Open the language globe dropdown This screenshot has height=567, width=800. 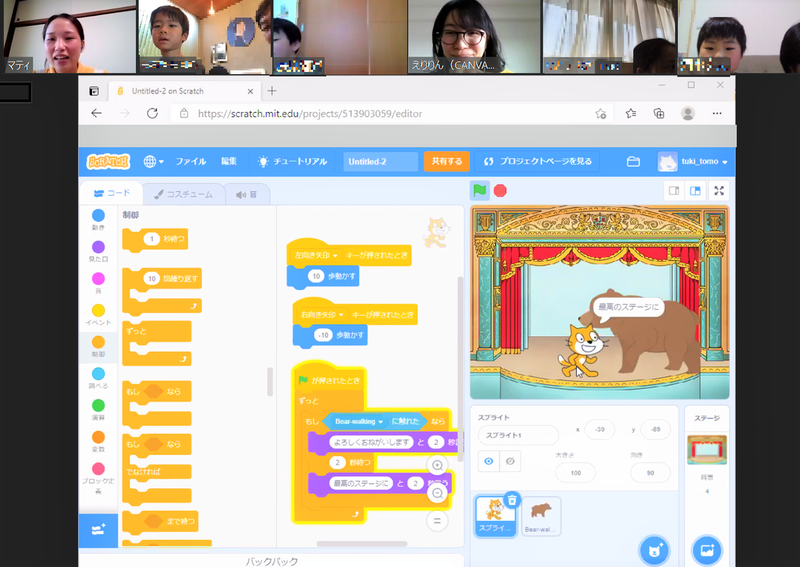(x=154, y=161)
